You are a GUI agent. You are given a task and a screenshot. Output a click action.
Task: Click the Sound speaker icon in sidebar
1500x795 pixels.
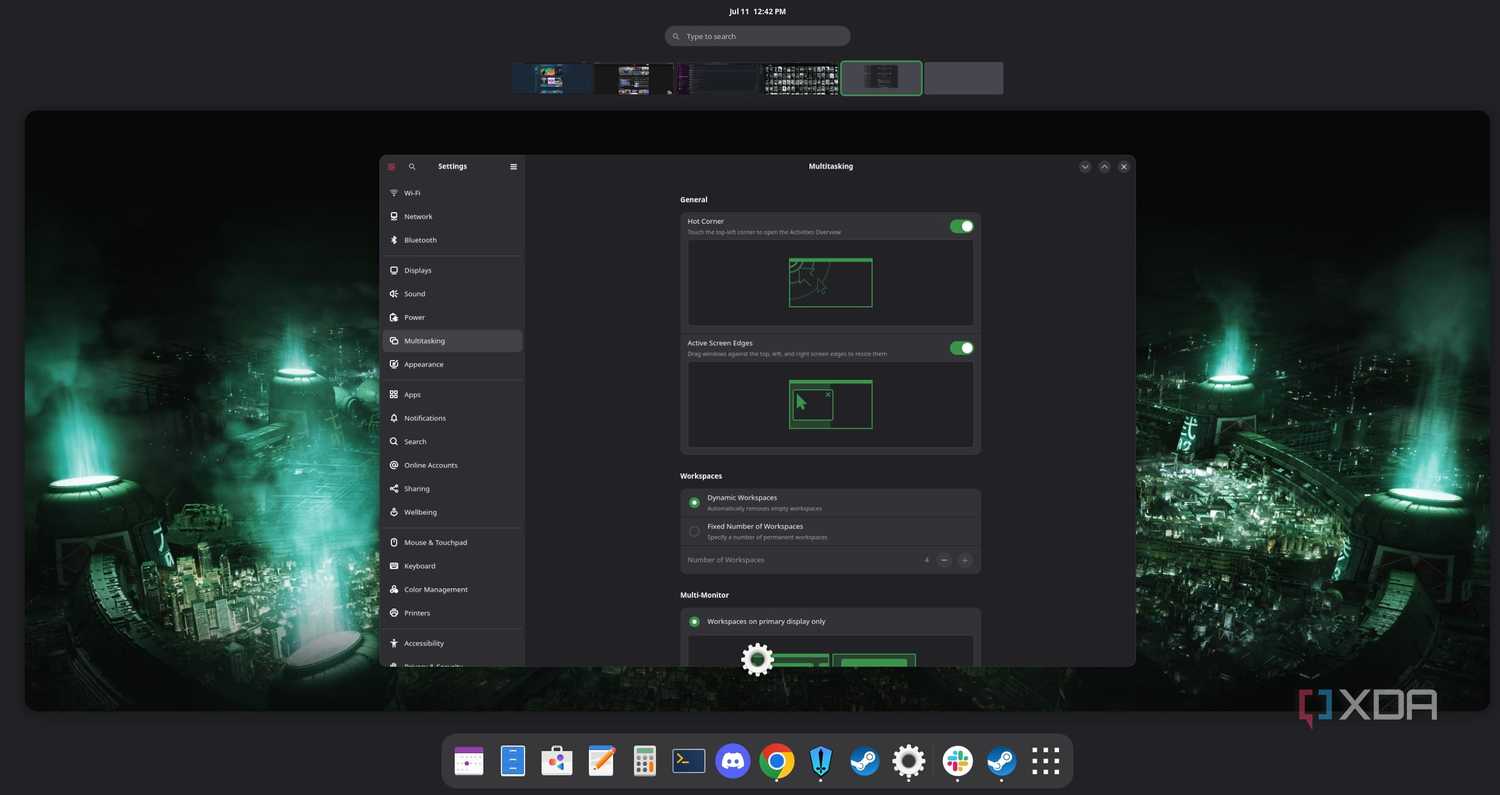click(x=394, y=294)
